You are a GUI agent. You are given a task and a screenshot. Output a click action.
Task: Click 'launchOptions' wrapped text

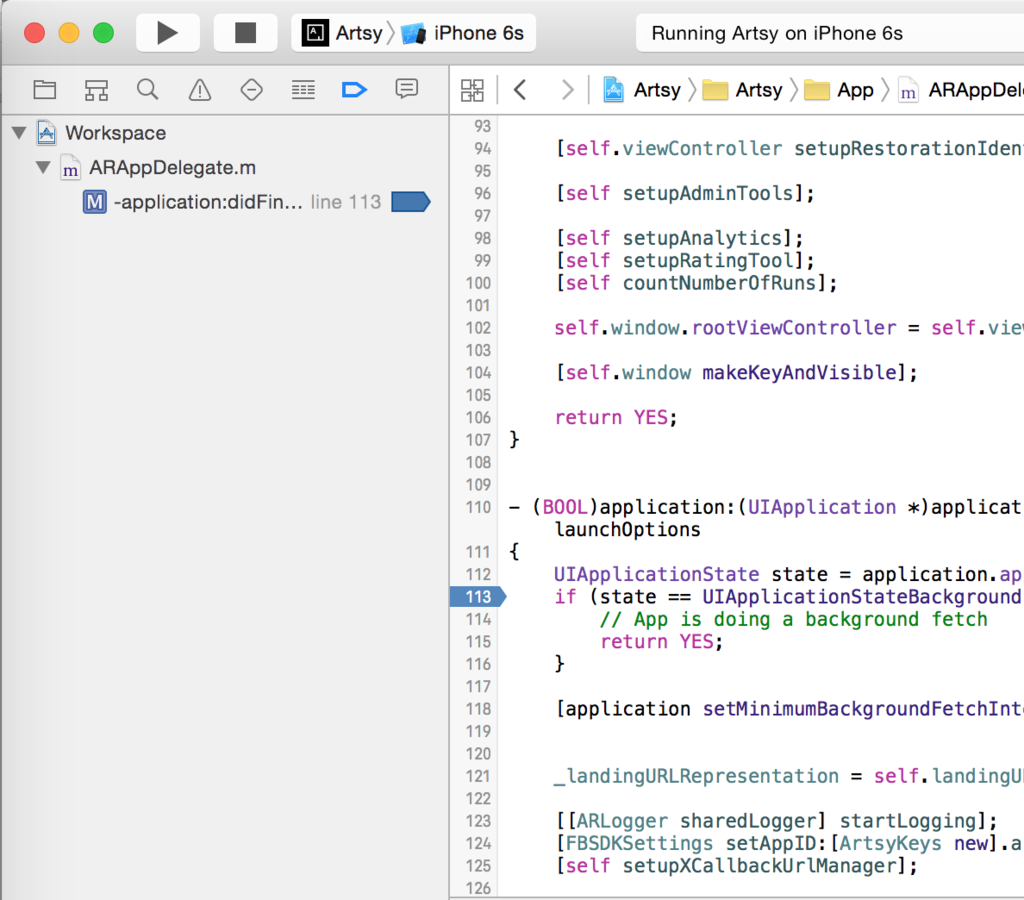click(x=628, y=530)
